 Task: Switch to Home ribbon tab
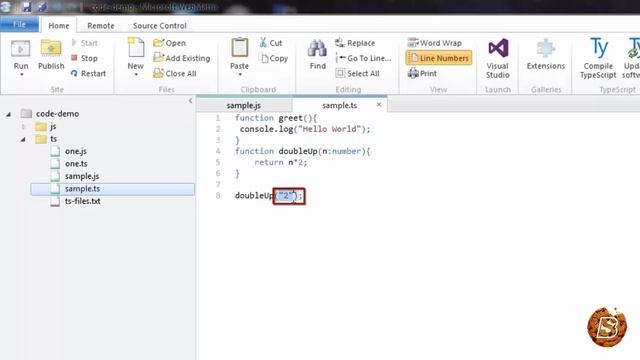point(59,25)
